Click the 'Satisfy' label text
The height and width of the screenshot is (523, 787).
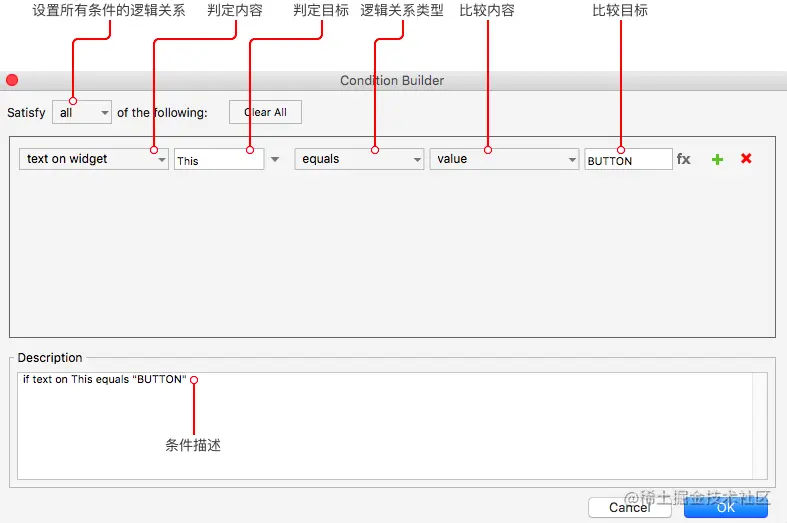coord(26,112)
